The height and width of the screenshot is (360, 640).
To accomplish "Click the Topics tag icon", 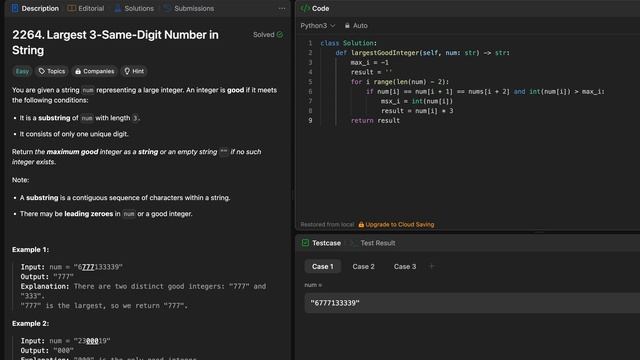I will (x=42, y=71).
